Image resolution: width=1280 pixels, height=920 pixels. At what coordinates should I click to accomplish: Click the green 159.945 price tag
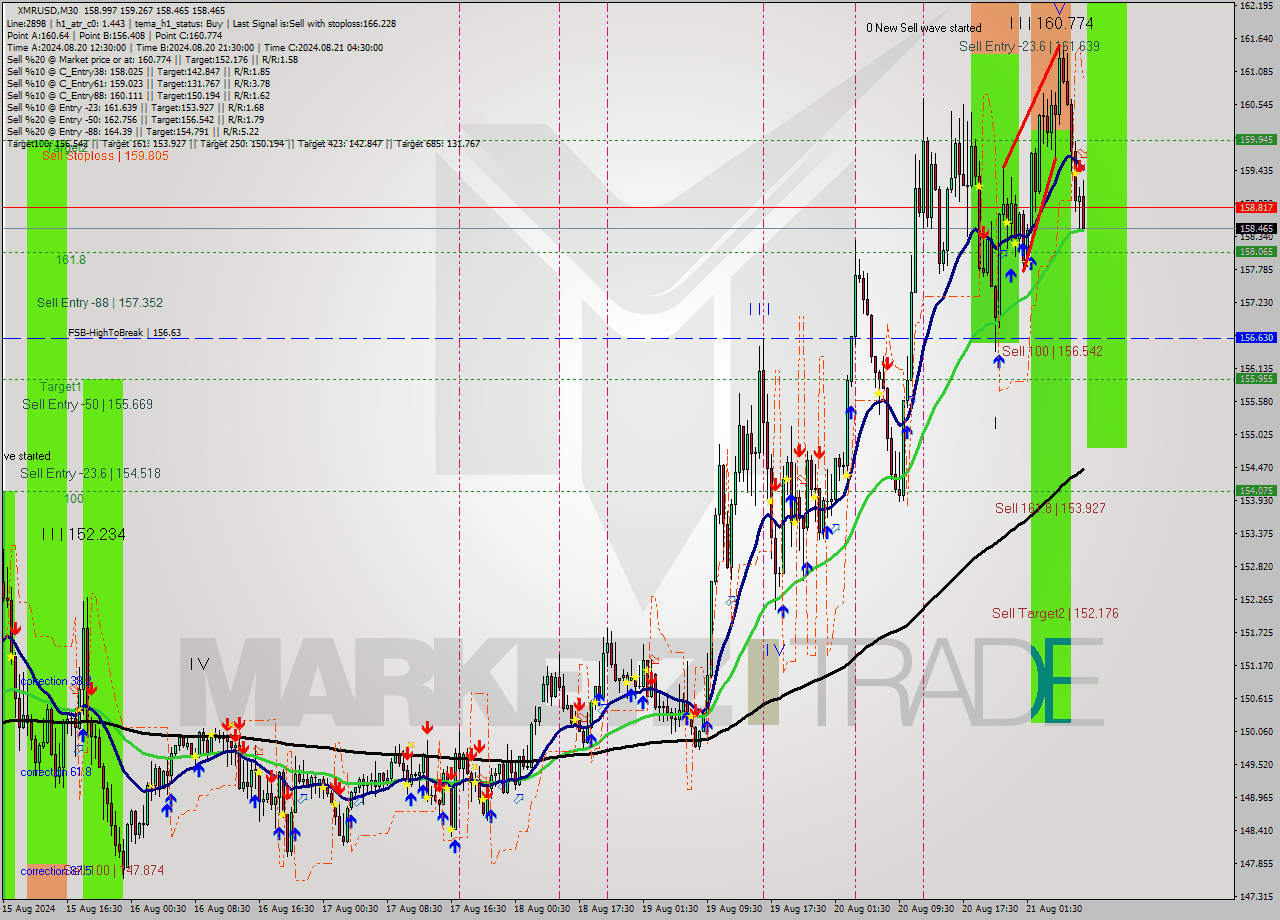click(x=1256, y=140)
